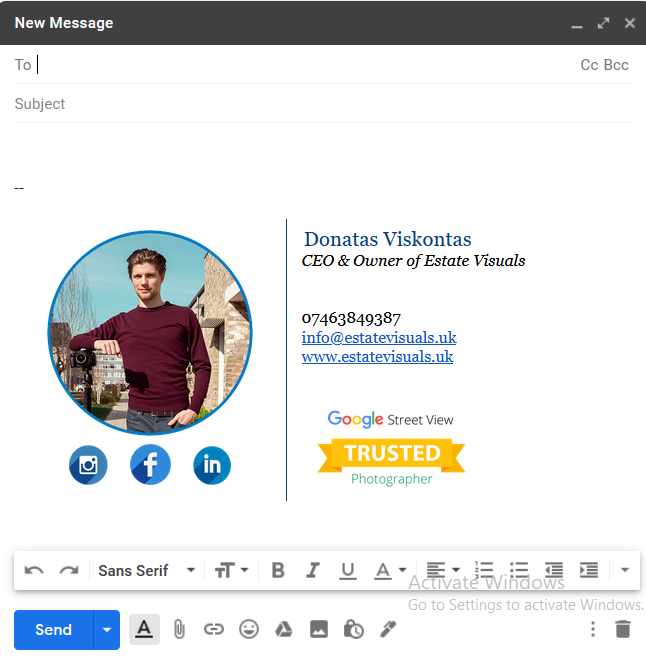This screenshot has width=646, height=662.
Task: Open the text color picker
Action: (389, 570)
